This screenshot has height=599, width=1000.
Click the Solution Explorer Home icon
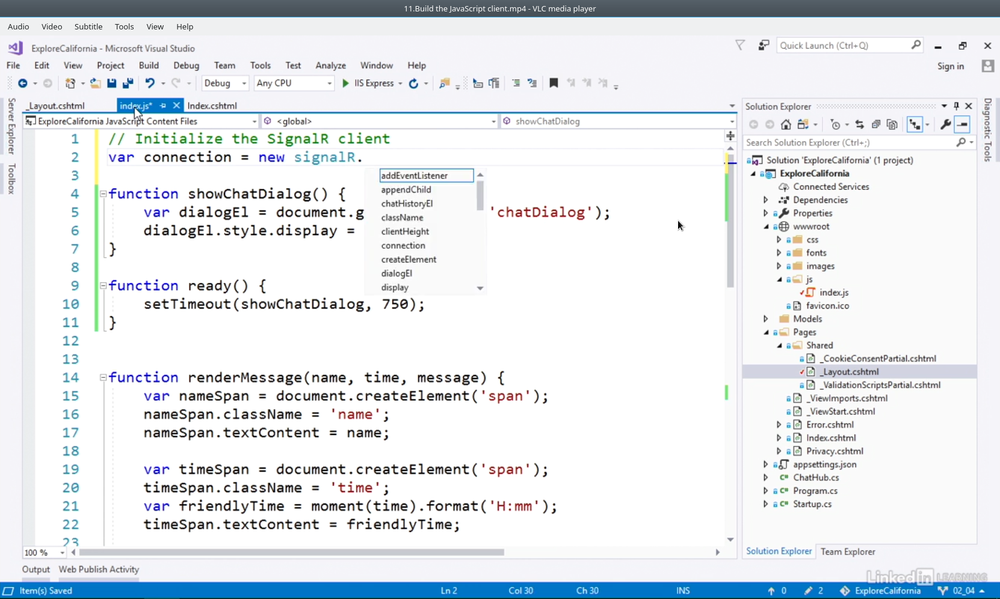click(786, 124)
